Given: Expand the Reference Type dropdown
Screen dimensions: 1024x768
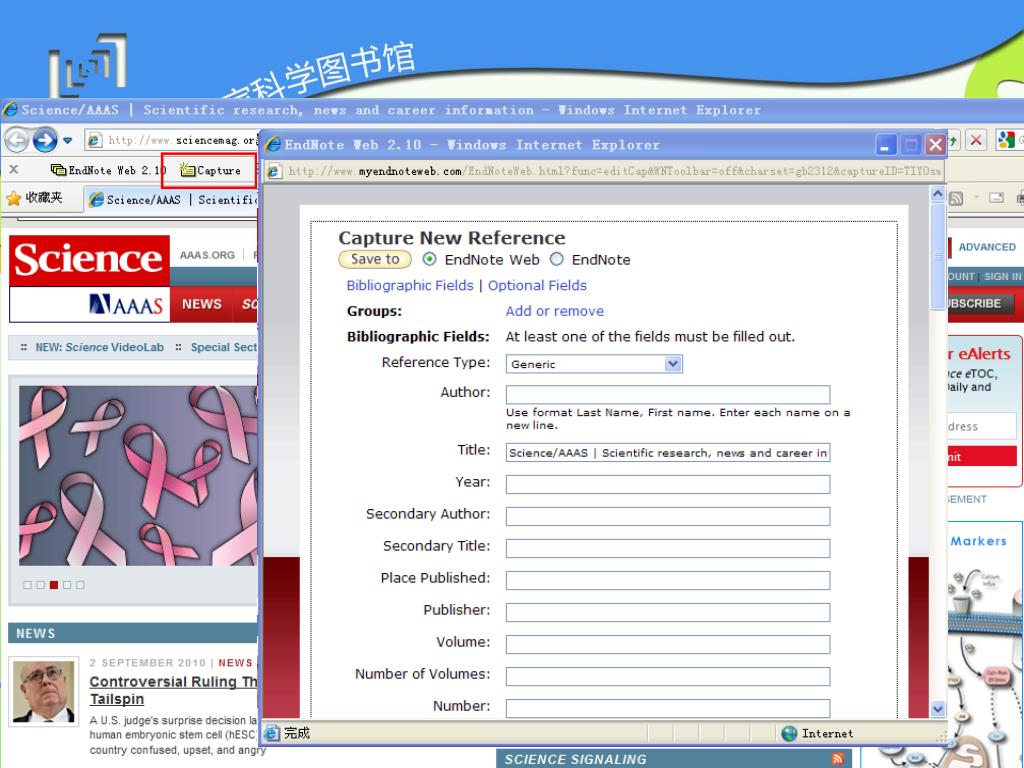Looking at the screenshot, I should point(673,364).
